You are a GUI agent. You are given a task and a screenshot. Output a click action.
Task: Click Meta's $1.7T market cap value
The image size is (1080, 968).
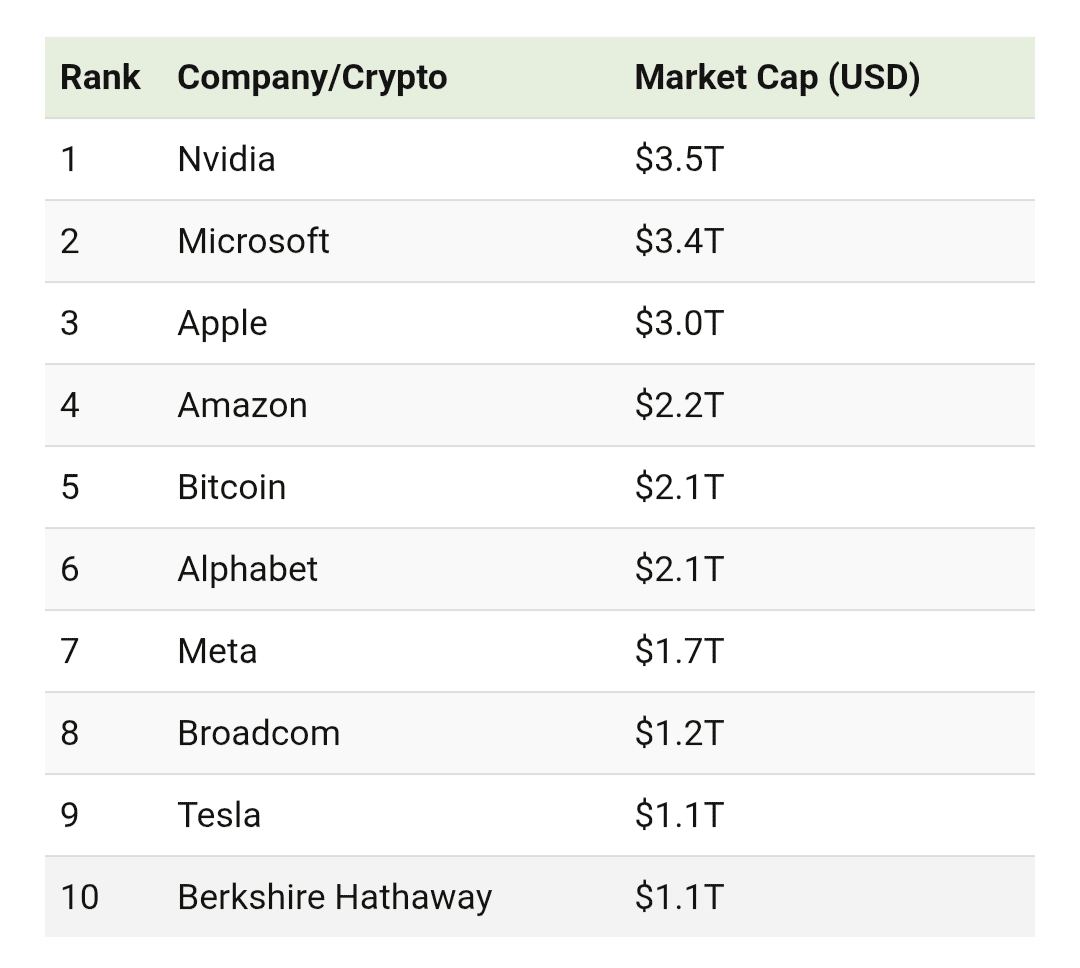click(678, 652)
